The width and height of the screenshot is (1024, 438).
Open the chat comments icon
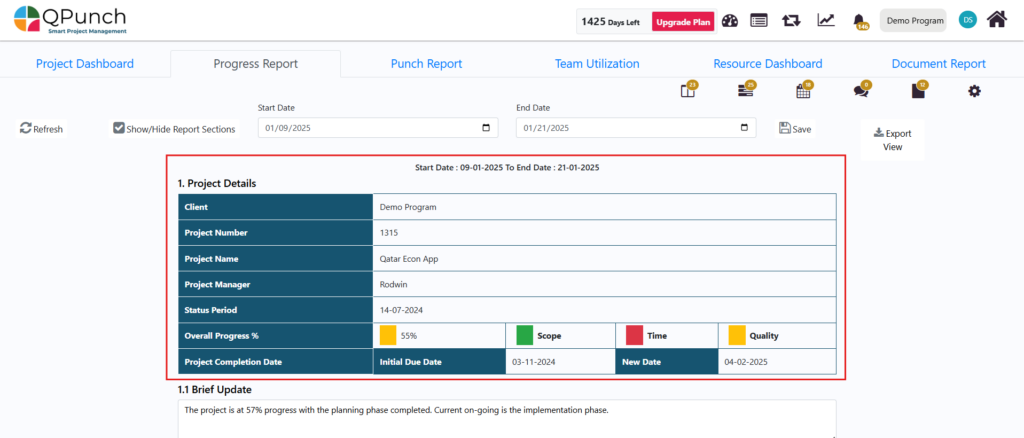coord(861,91)
